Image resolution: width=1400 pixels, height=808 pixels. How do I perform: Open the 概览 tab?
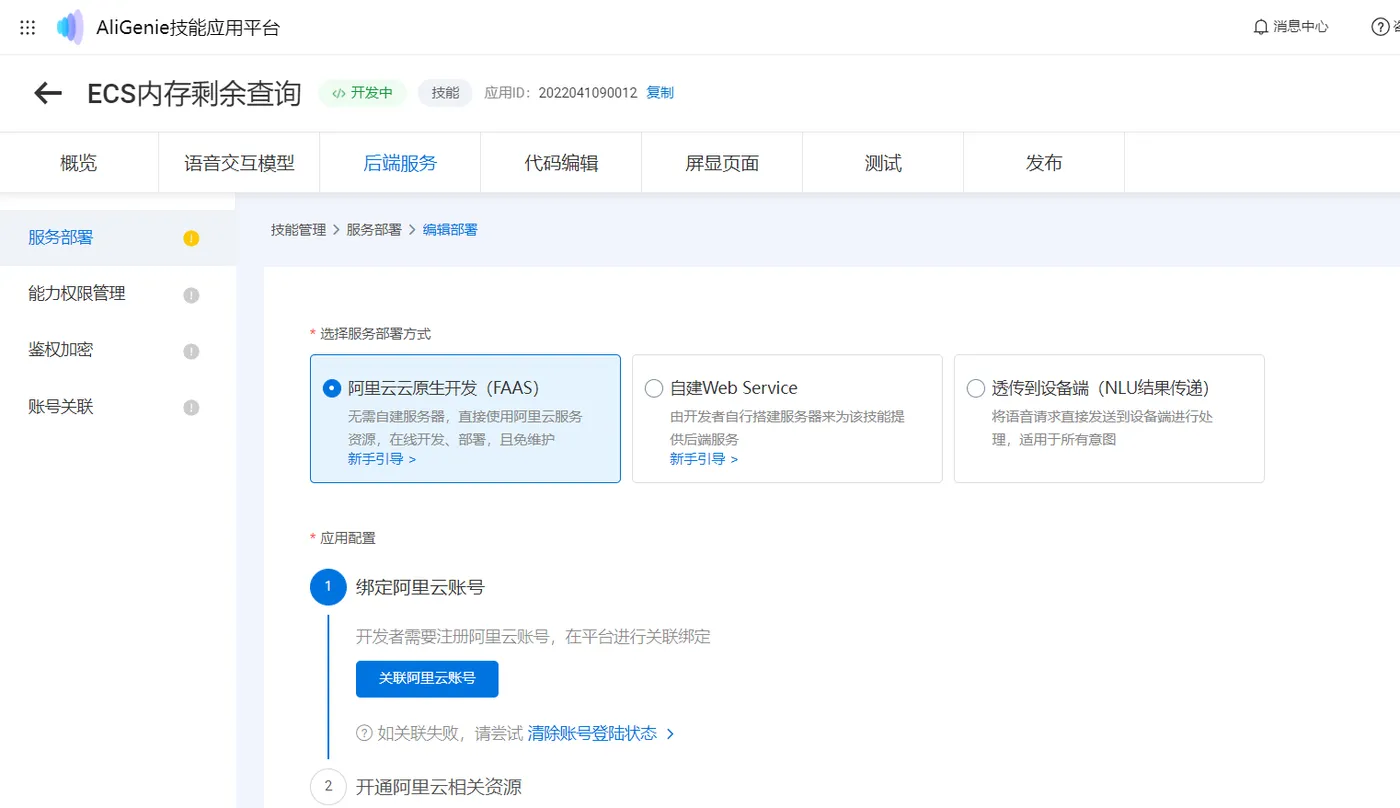tap(79, 163)
